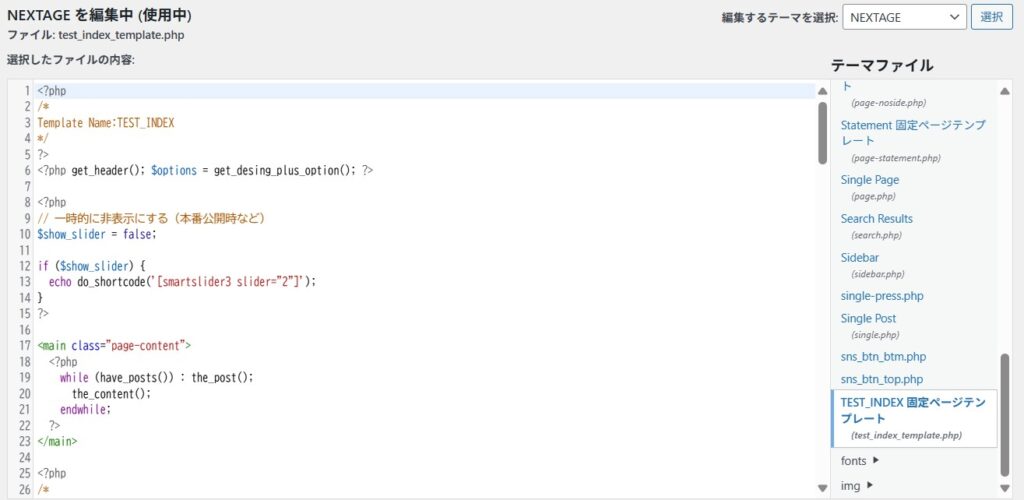Expand the fonts folder
The image size is (1024, 500).
(x=860, y=461)
